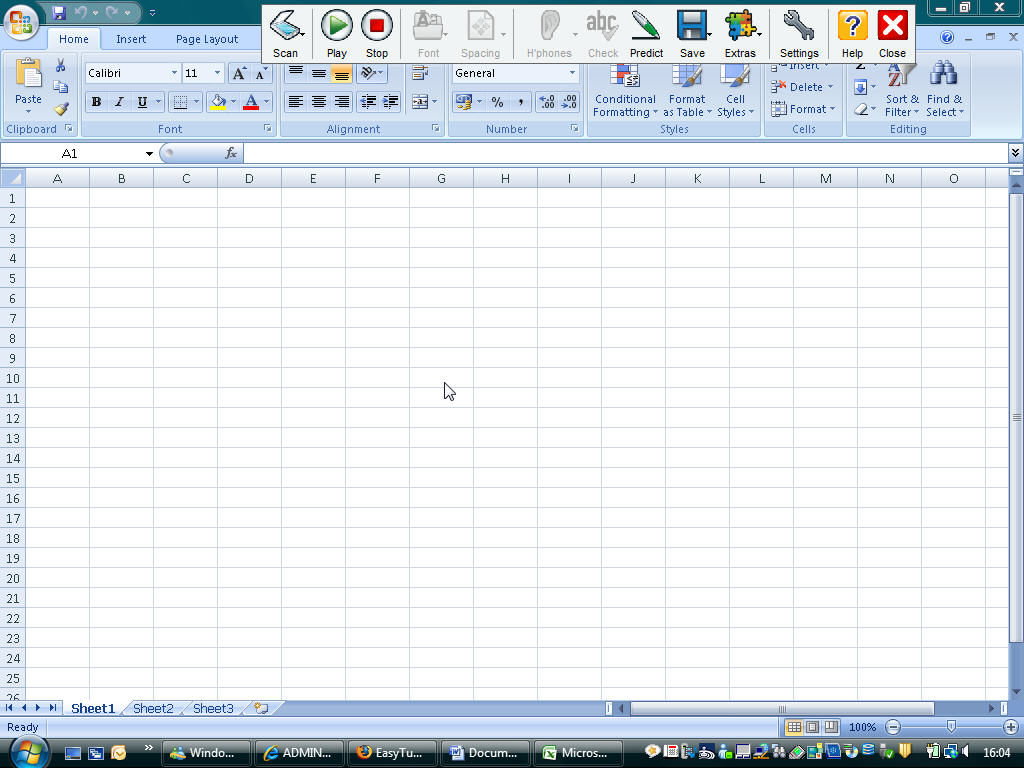Switch to the Page Layout ribbon tab
The height and width of the screenshot is (768, 1024).
[x=207, y=39]
